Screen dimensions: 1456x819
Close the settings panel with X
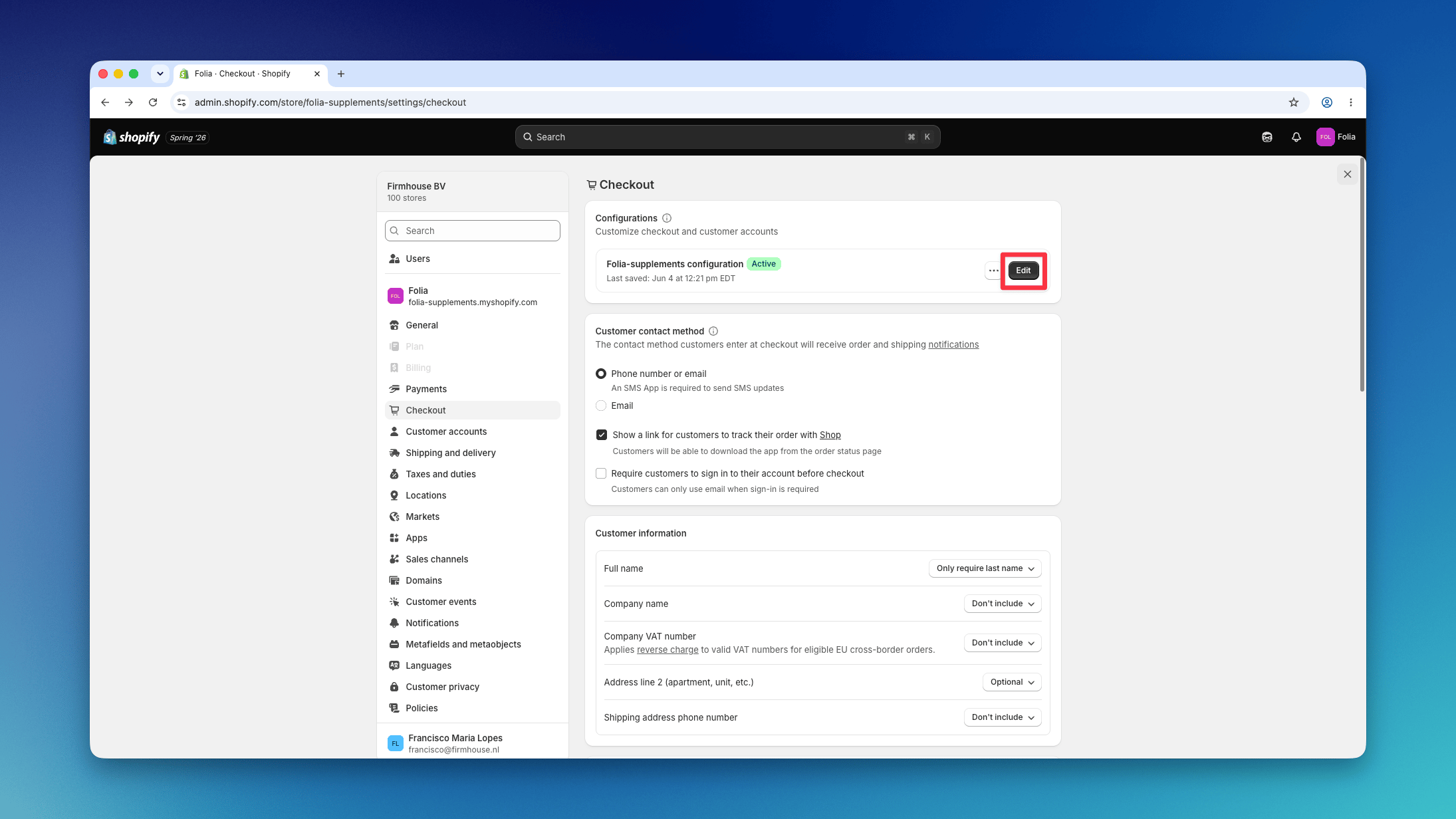1347,174
